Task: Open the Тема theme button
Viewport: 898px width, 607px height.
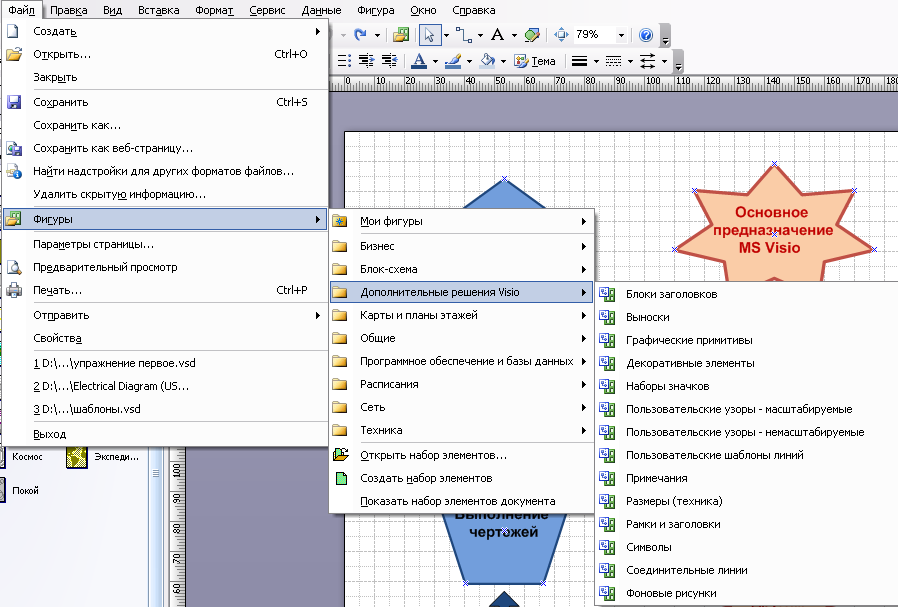Action: pos(535,61)
